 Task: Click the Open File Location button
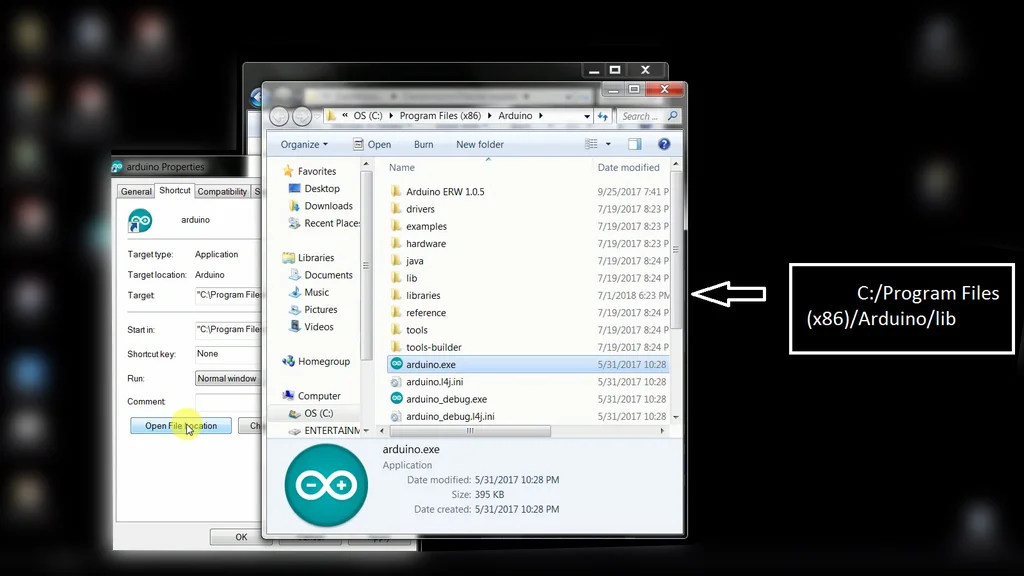click(x=181, y=426)
